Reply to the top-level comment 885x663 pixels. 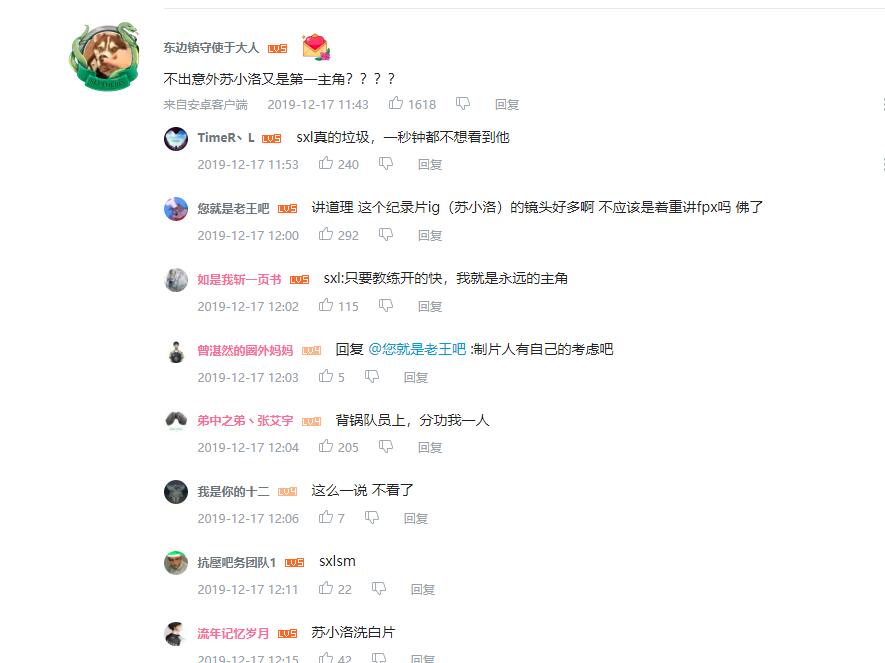pyautogui.click(x=506, y=104)
